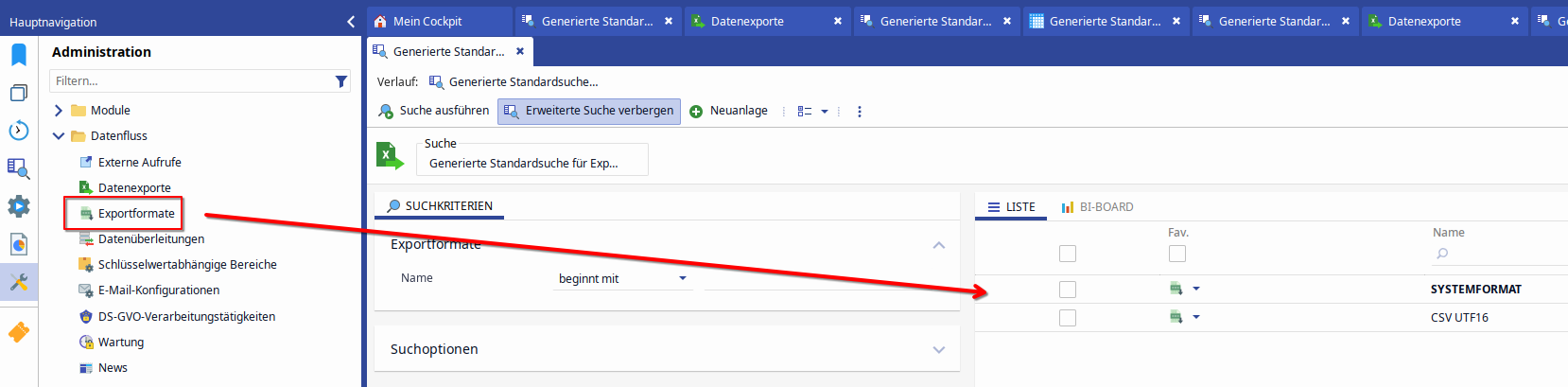
Task: Open the 'beginnt mit' operator dropdown
Action: pyautogui.click(x=683, y=279)
